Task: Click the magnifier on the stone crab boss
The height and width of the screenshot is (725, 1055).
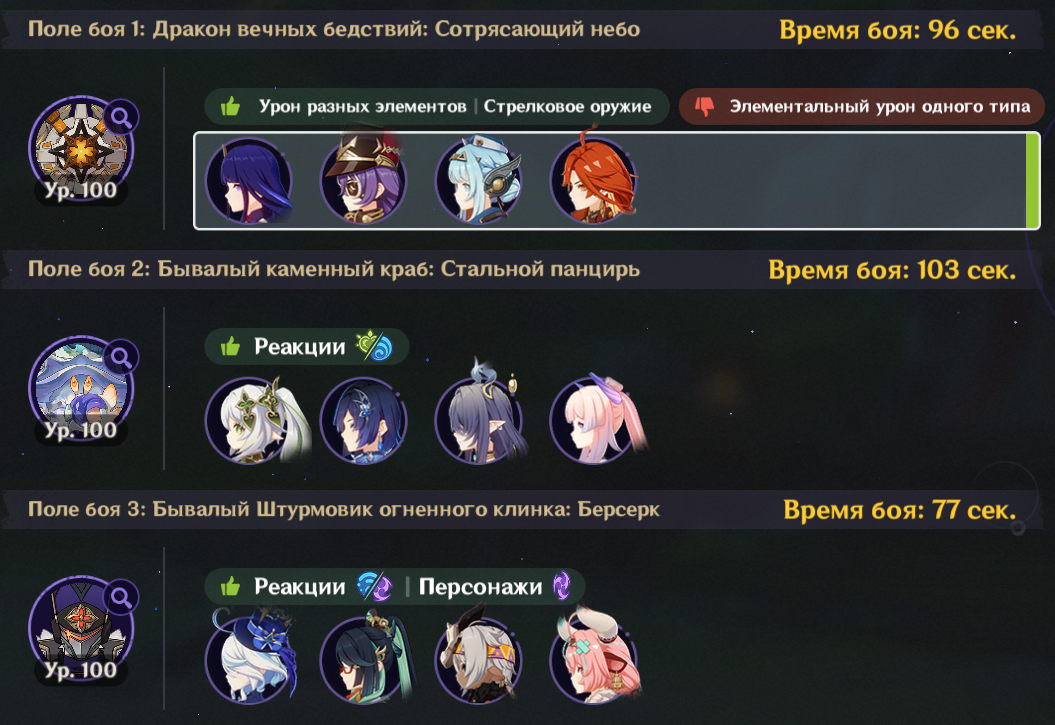Action: point(121,357)
